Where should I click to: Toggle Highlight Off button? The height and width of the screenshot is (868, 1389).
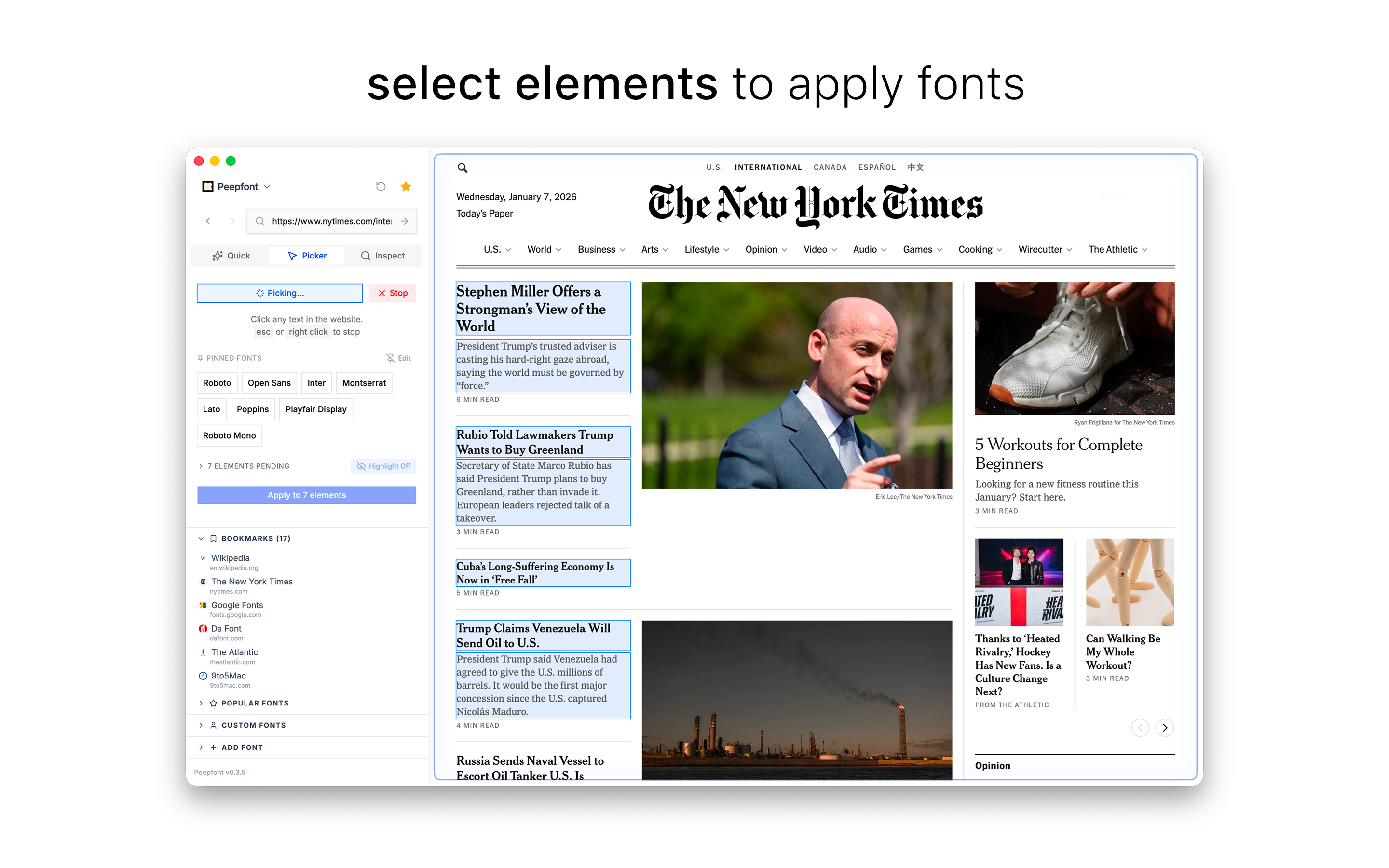[x=383, y=466]
